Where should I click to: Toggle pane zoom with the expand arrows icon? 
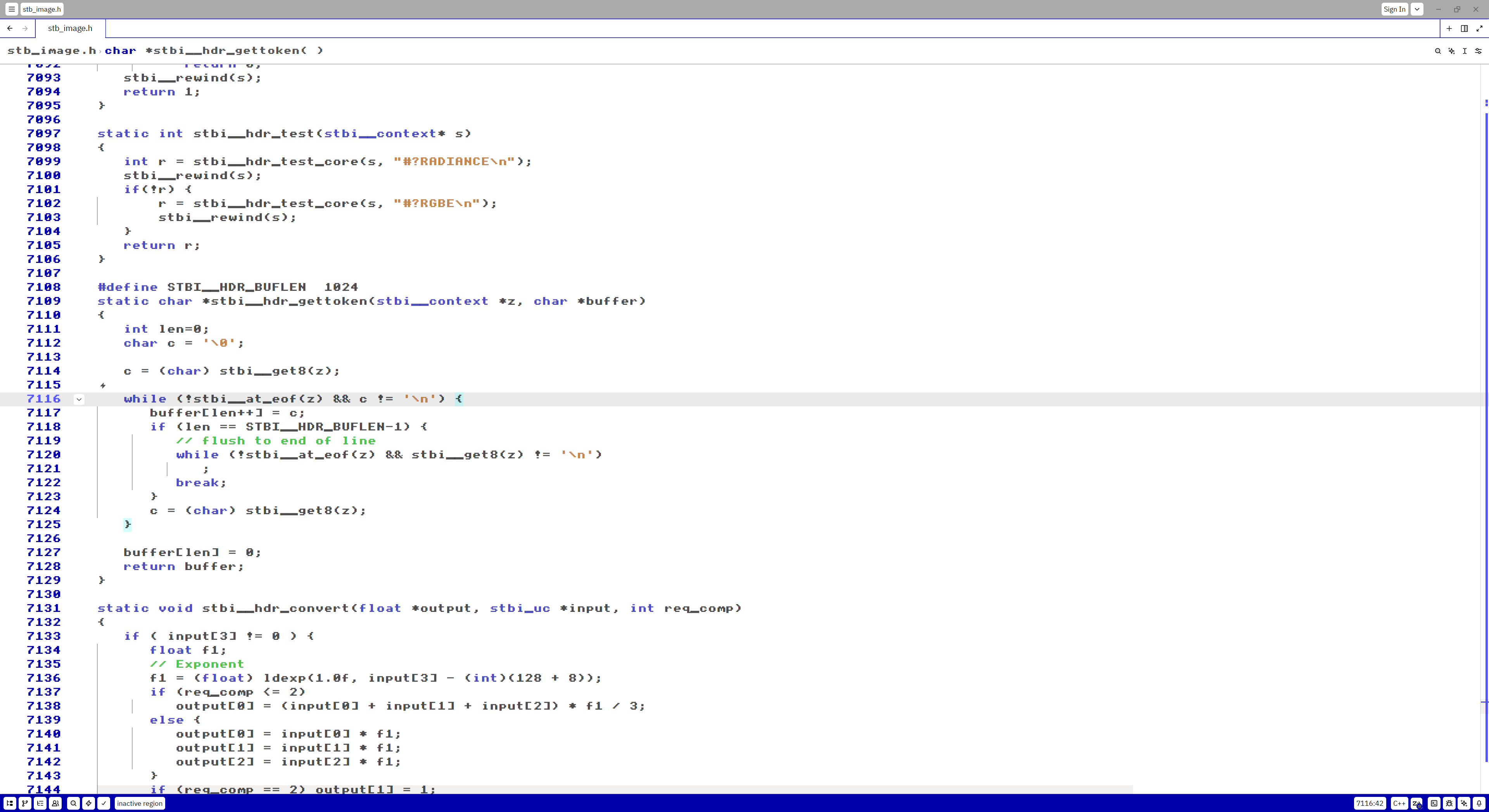(x=1479, y=28)
